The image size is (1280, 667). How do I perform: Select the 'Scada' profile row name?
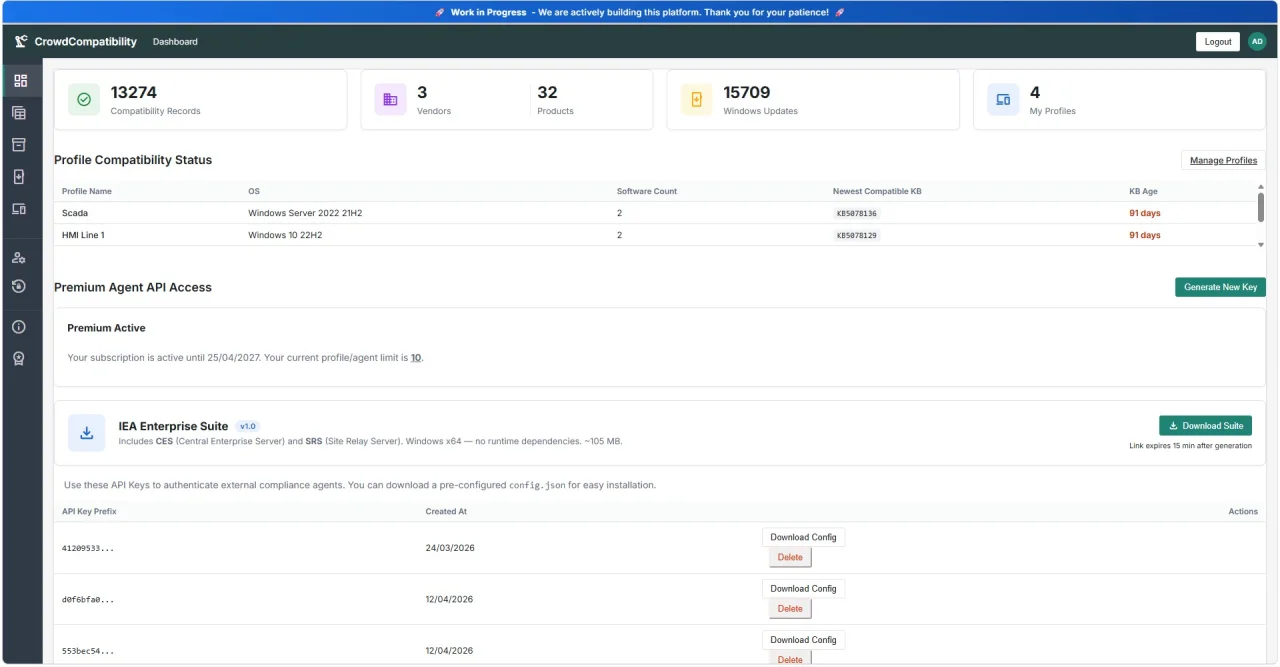coord(75,213)
